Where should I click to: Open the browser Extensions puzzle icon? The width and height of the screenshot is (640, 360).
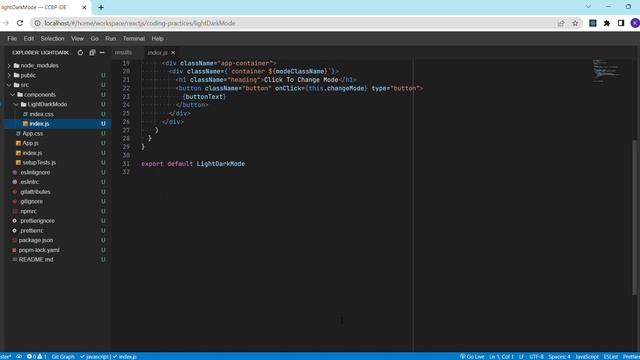tap(607, 23)
